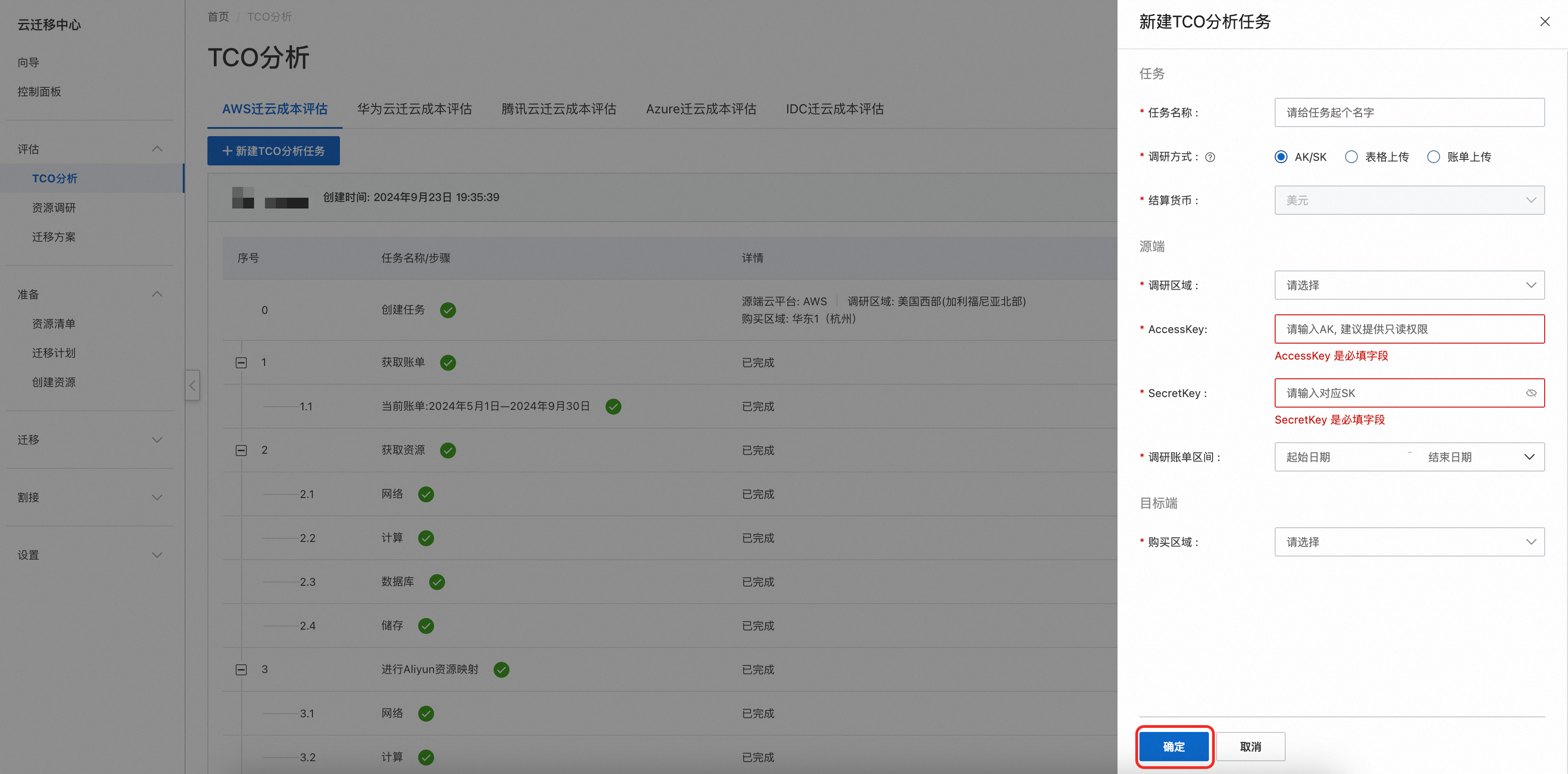Collapse the 准备 sidebar section

tap(156, 294)
